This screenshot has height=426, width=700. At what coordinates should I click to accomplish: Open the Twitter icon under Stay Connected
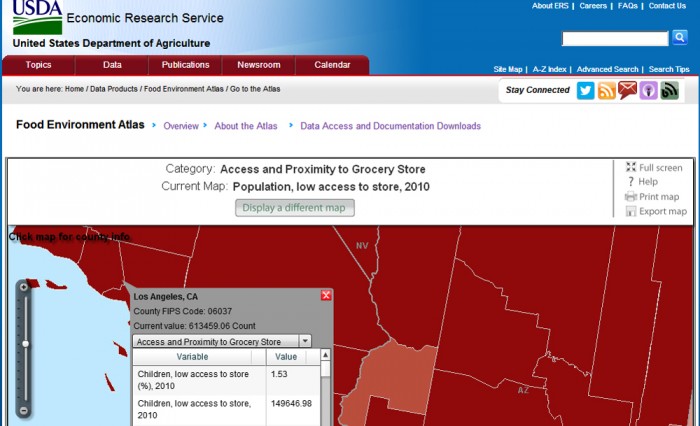(585, 91)
